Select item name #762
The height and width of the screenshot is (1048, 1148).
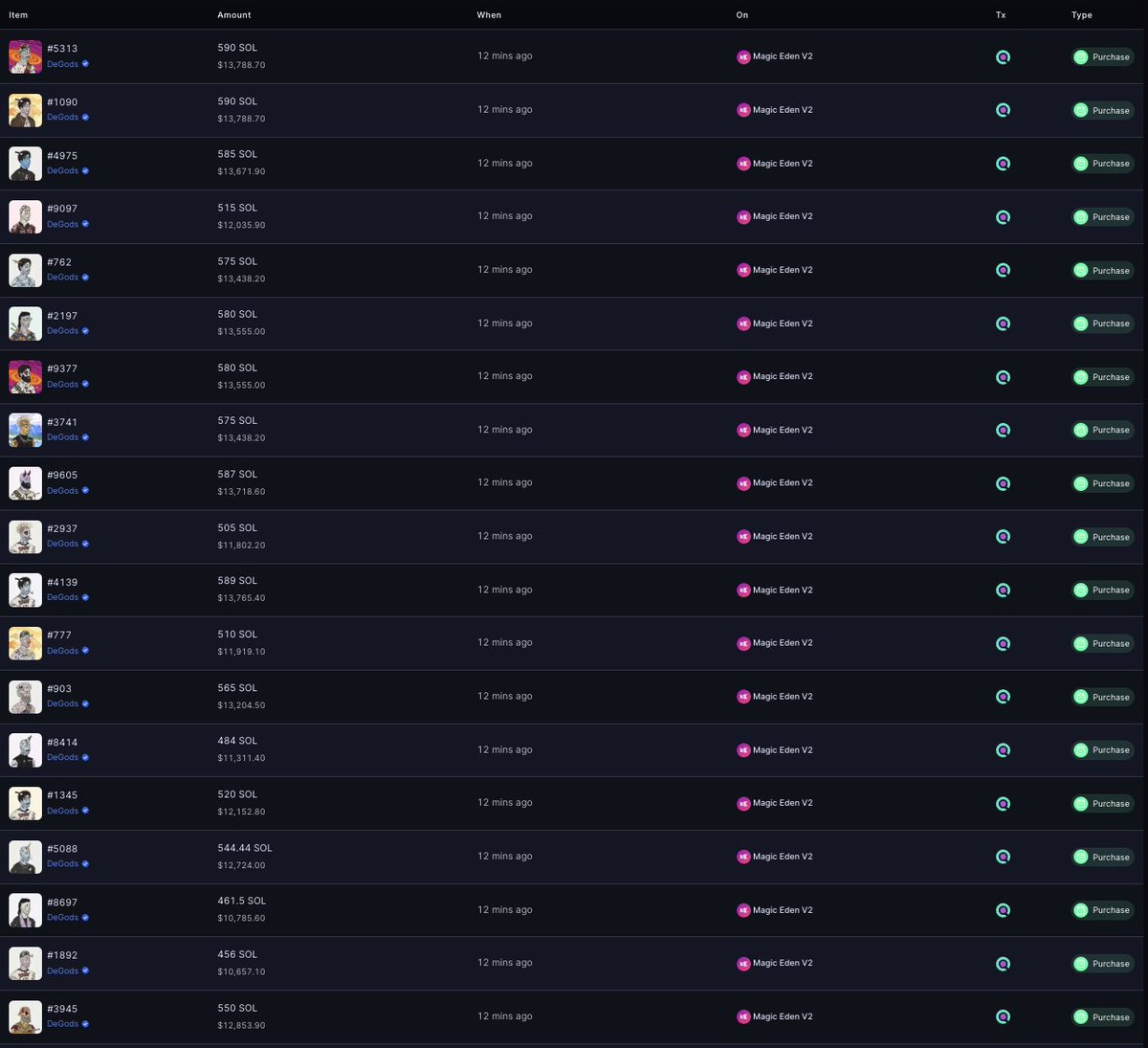click(59, 262)
